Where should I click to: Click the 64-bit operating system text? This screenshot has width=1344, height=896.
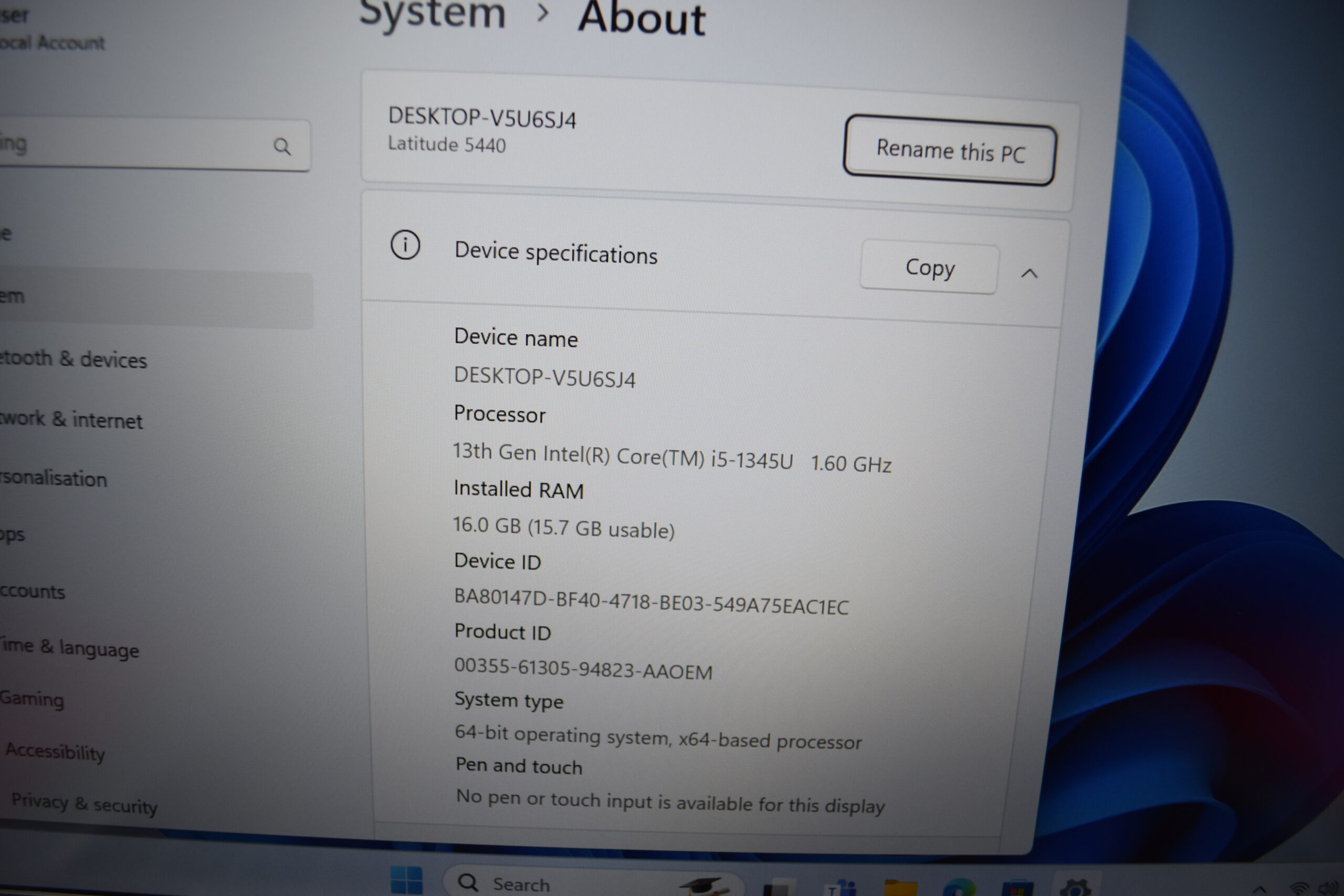pos(658,736)
